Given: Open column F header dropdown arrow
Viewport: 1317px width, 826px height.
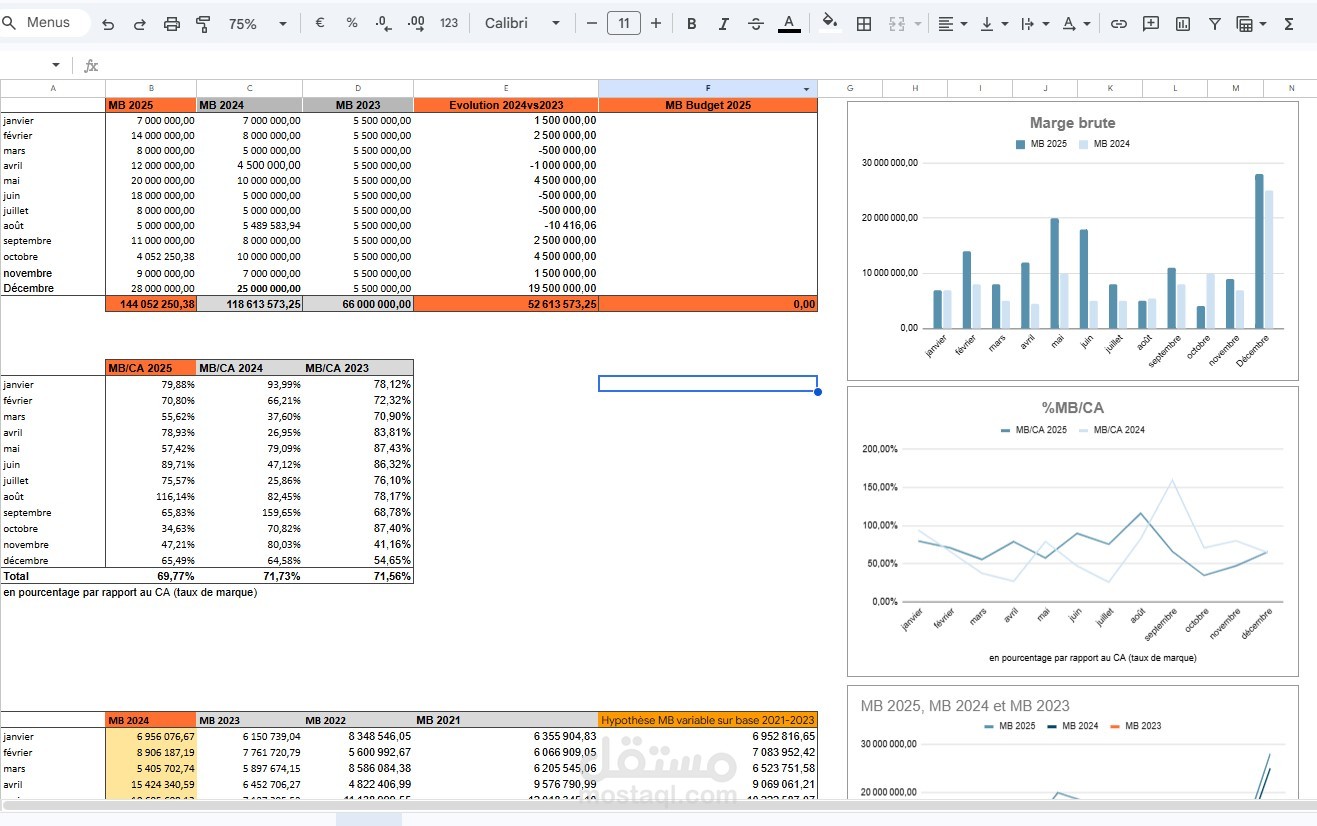Looking at the screenshot, I should (x=806, y=89).
